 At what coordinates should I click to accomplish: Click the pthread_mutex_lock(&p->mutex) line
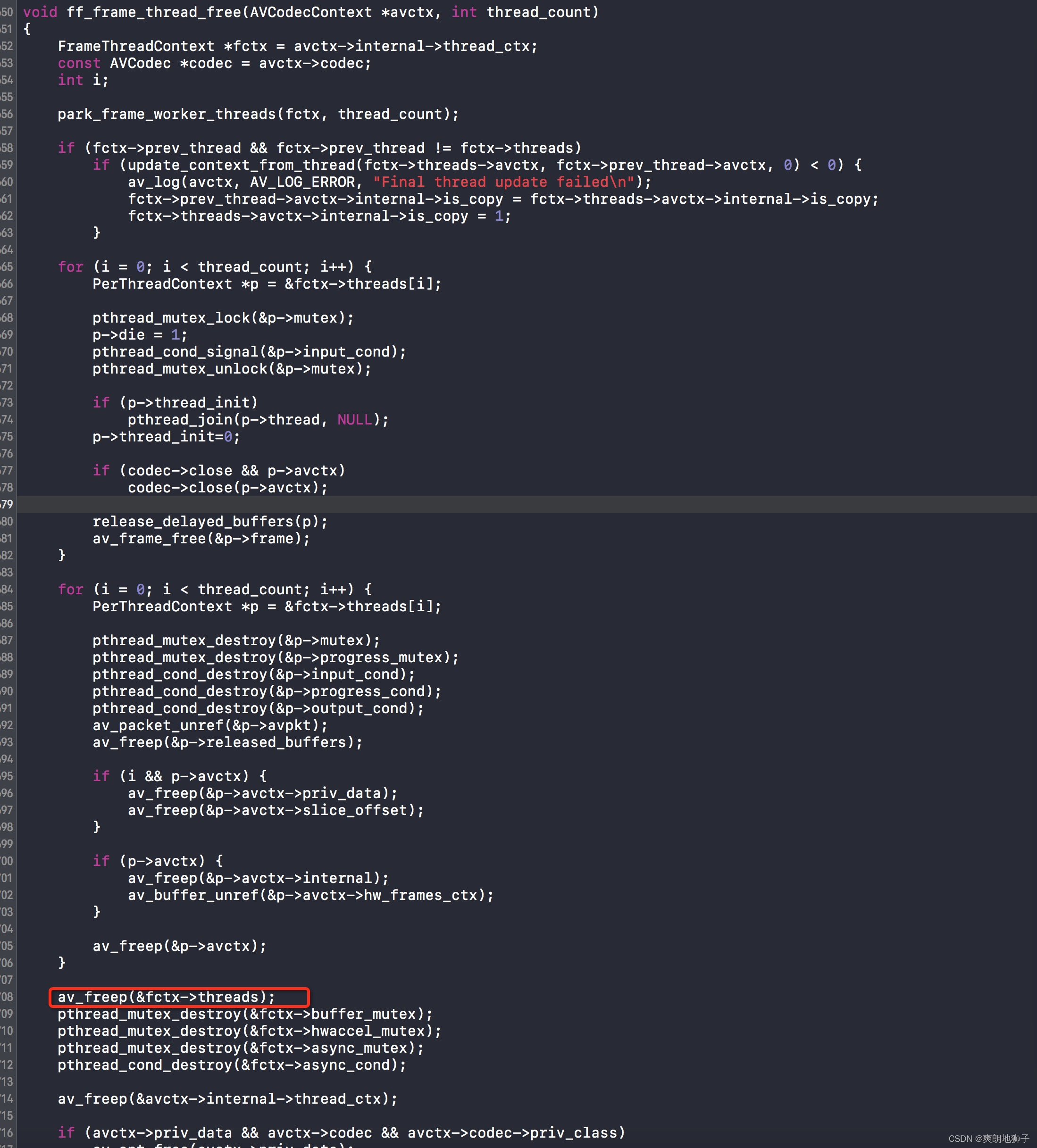click(x=223, y=318)
